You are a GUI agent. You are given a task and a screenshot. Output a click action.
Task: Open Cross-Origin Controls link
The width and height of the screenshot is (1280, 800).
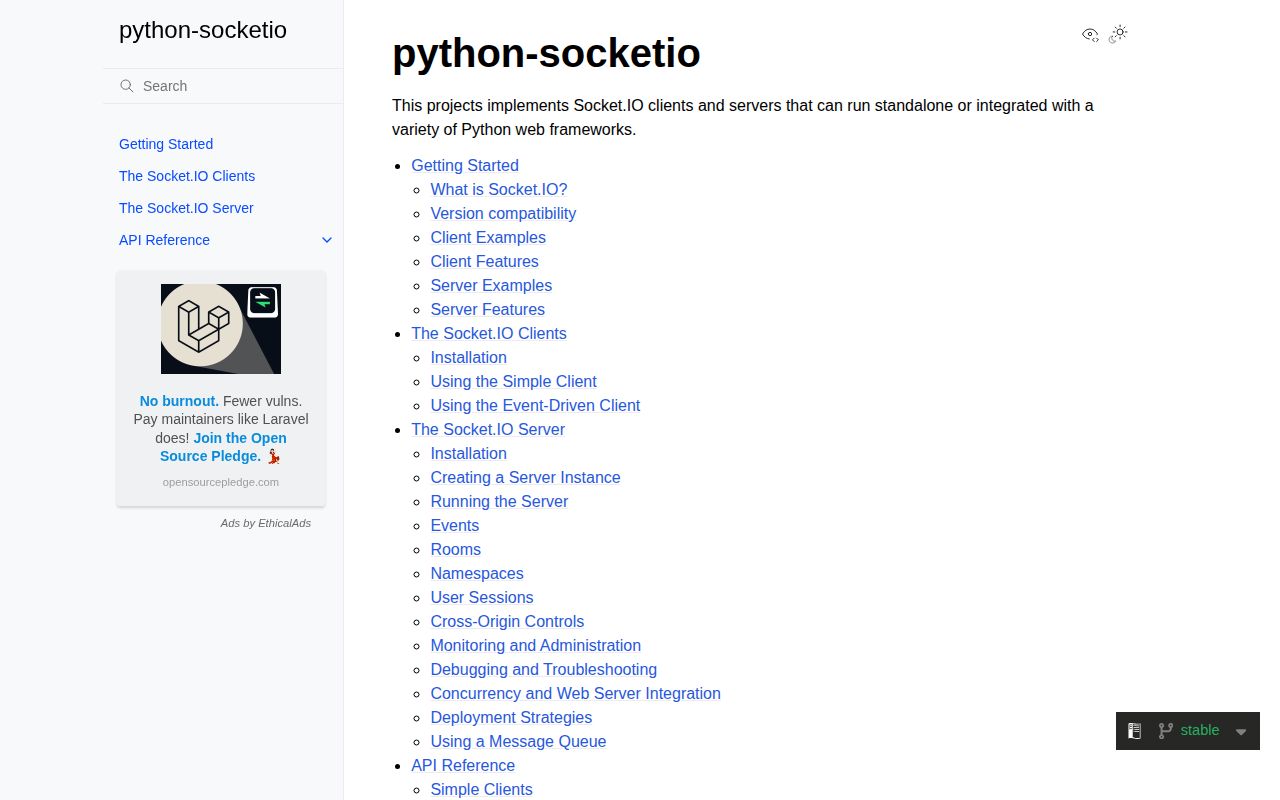point(507,622)
